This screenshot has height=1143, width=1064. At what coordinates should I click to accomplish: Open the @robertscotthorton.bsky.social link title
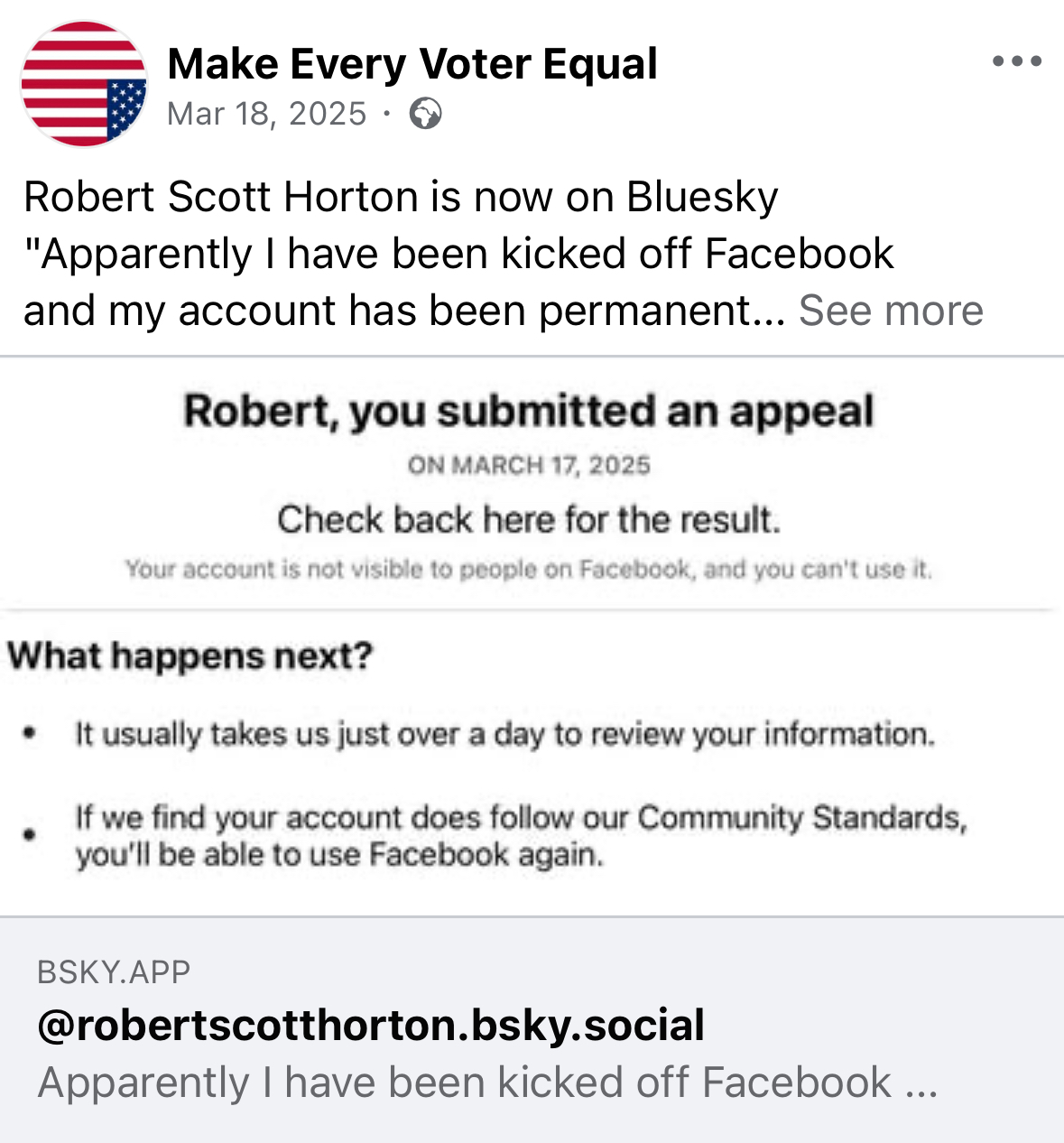pos(371,1025)
